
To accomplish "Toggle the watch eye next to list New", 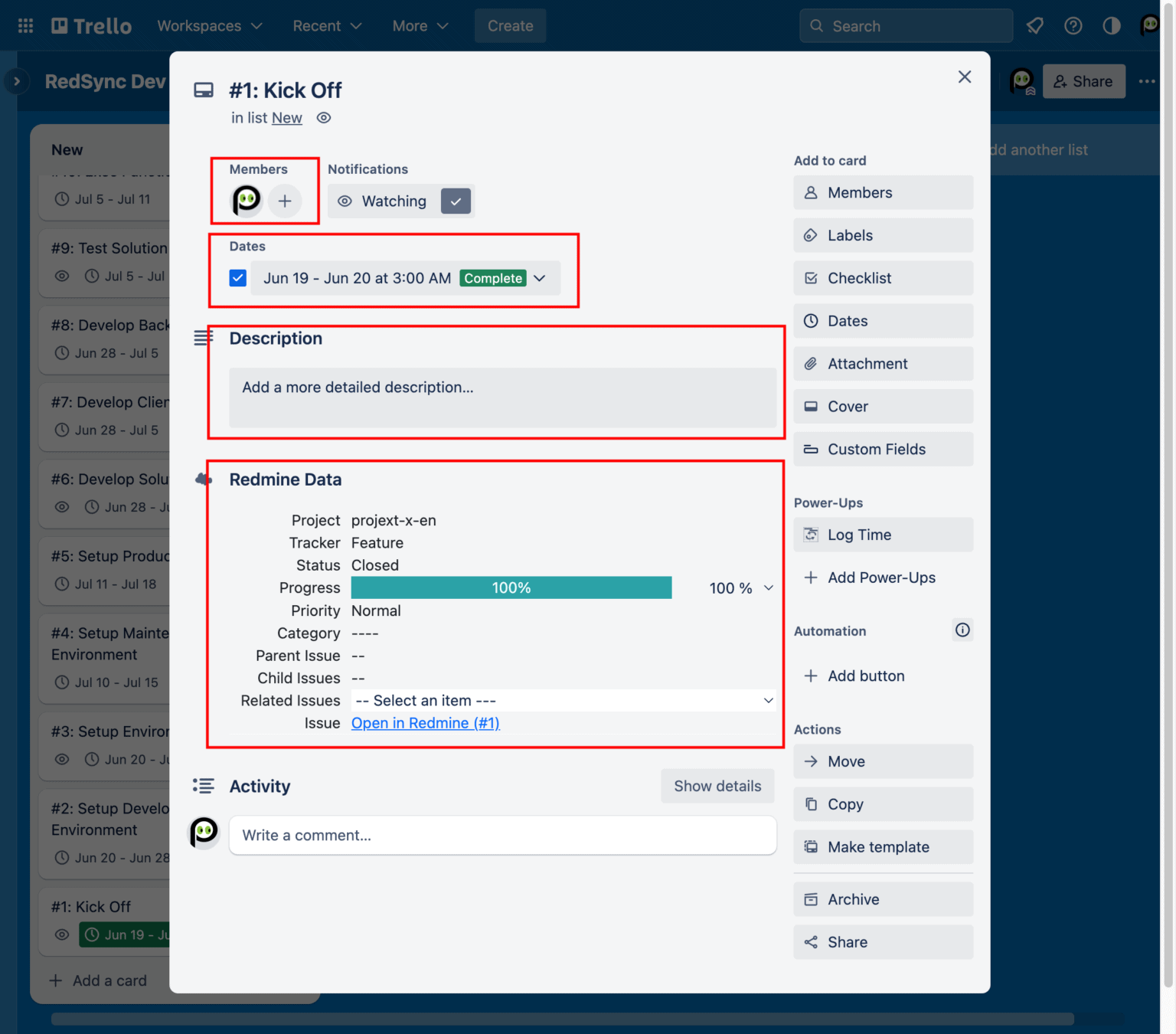I will (323, 118).
